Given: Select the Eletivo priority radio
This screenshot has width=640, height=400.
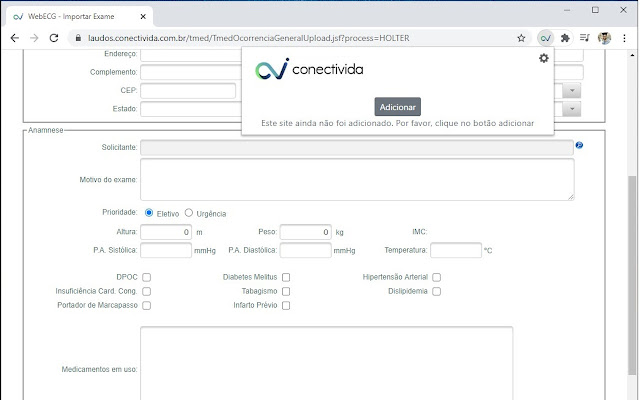Looking at the screenshot, I should click(149, 213).
